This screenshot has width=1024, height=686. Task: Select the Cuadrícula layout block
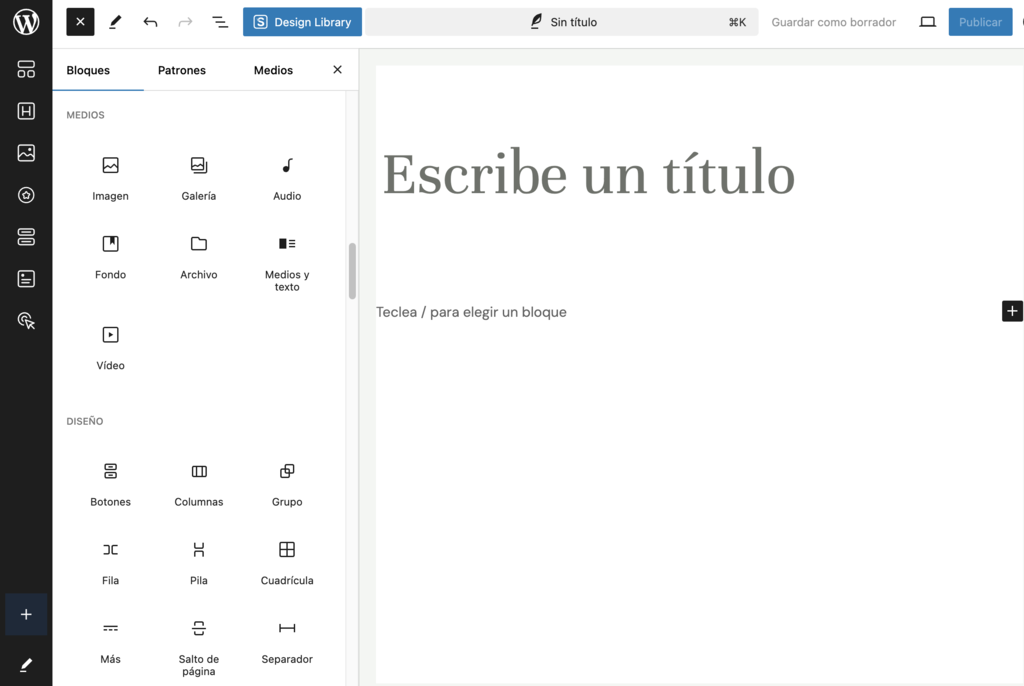(286, 560)
